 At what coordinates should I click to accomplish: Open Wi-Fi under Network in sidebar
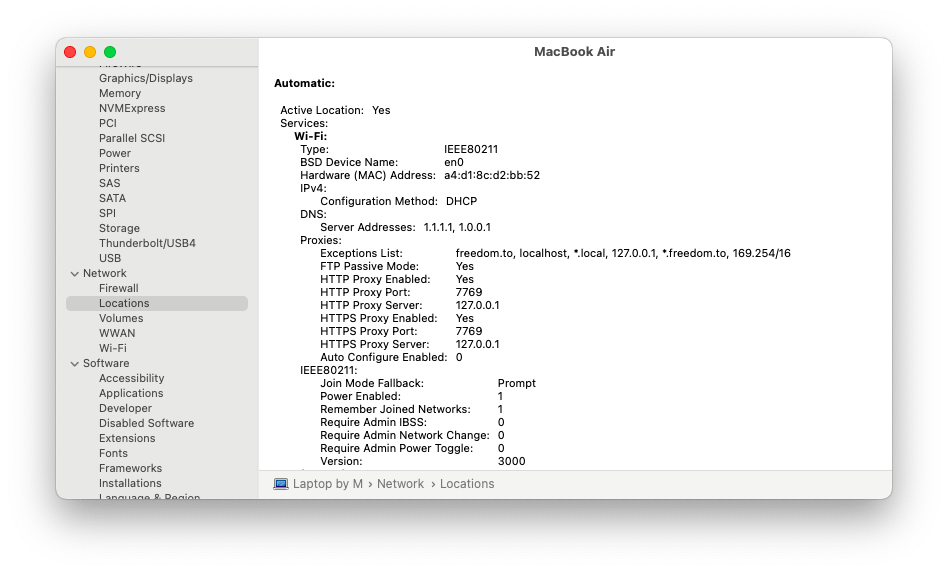112,348
